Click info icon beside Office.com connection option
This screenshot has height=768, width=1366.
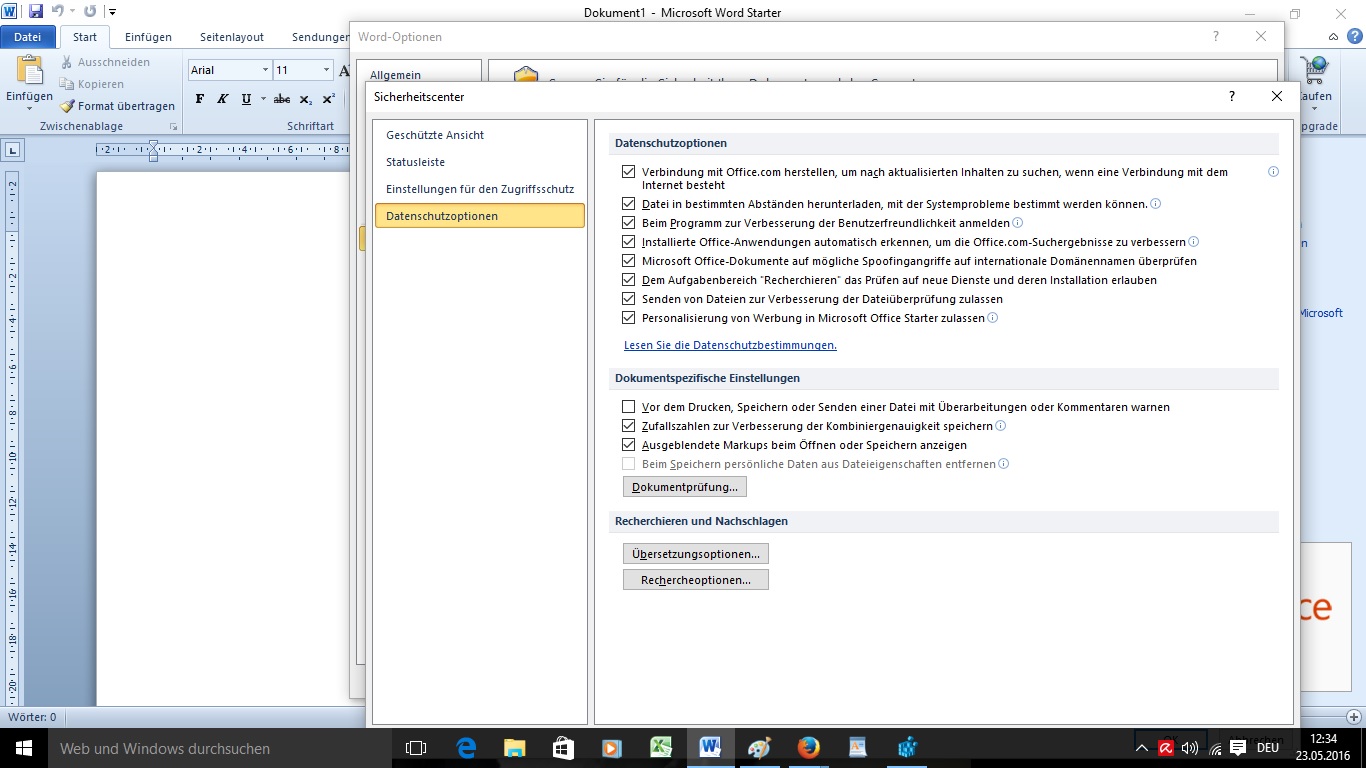click(x=1273, y=172)
